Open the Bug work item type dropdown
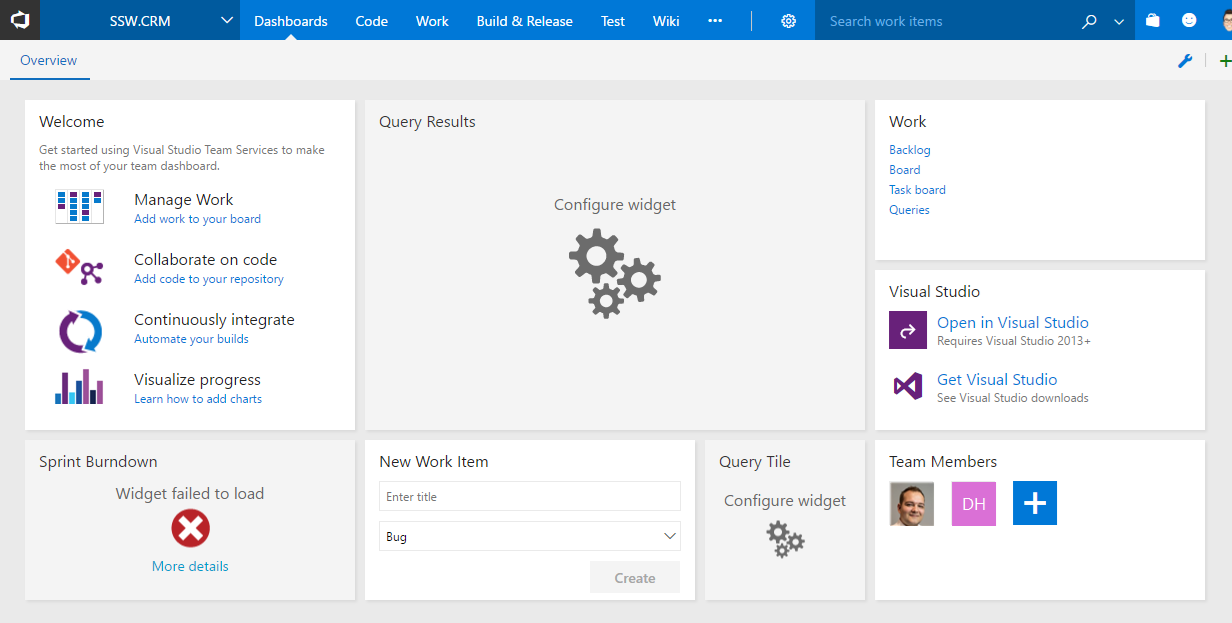Image resolution: width=1232 pixels, height=623 pixels. point(530,536)
